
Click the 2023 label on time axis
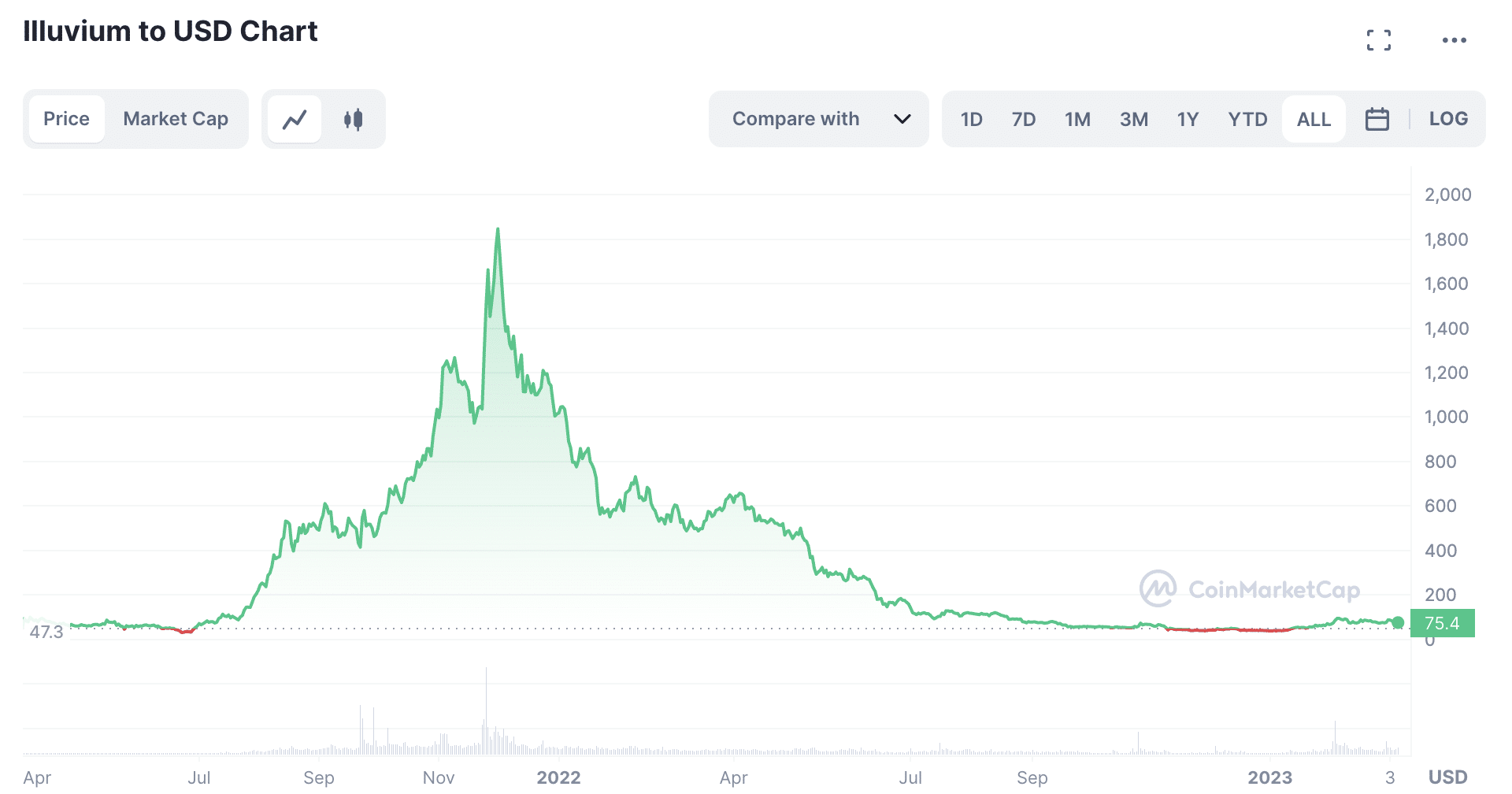tap(1269, 777)
